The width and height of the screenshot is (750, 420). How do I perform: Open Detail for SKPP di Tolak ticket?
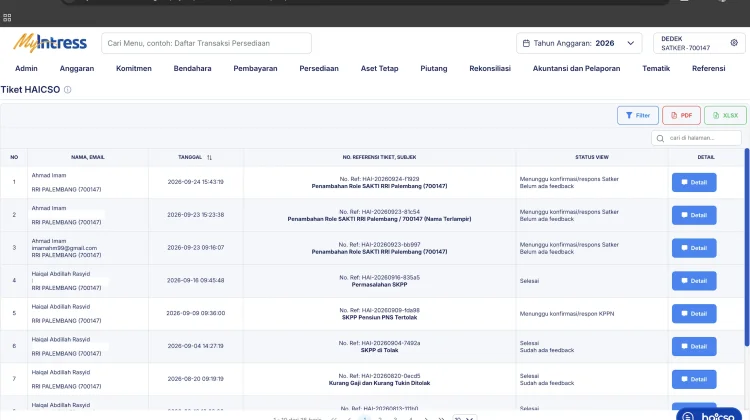(694, 346)
